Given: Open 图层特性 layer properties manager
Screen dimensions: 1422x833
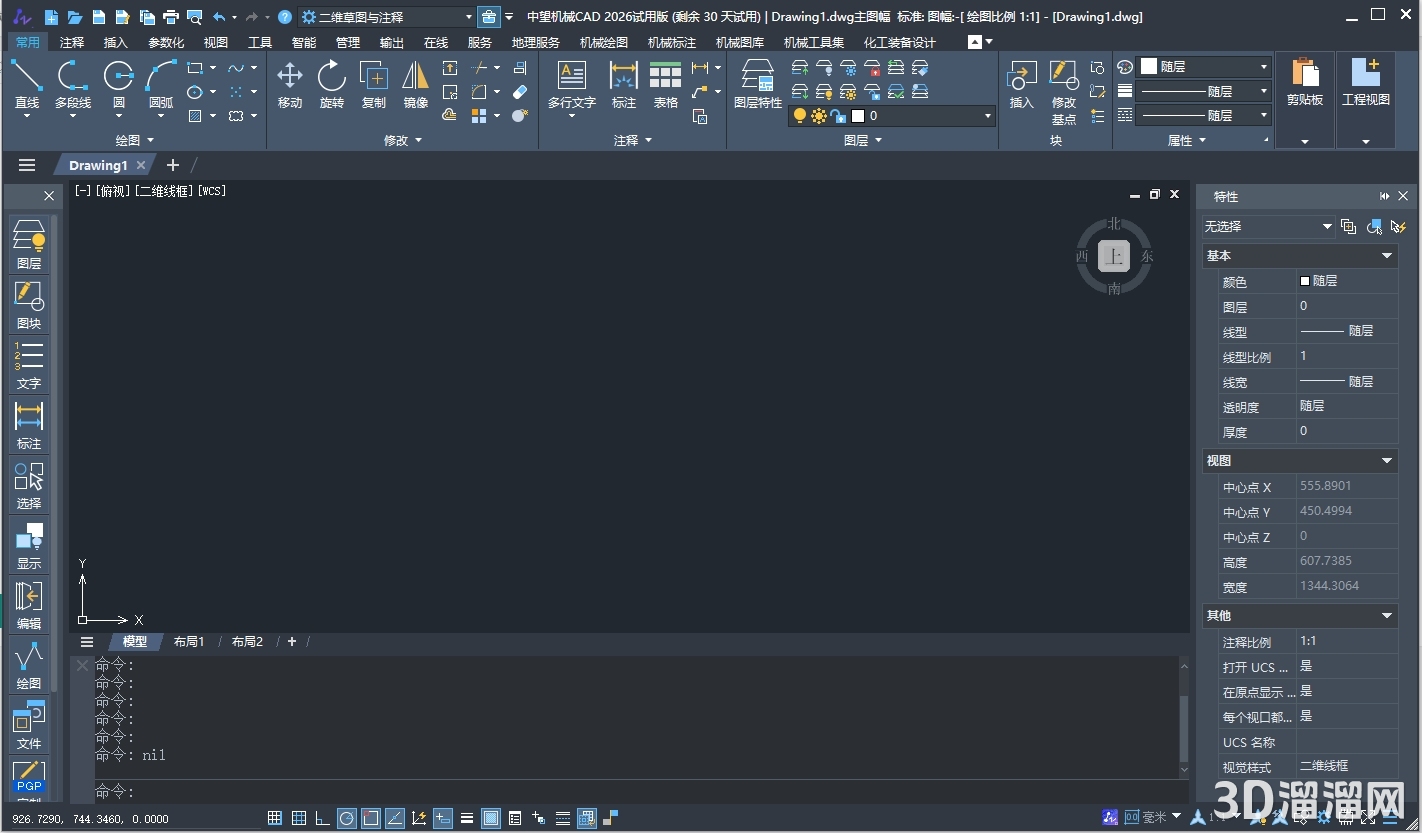Looking at the screenshot, I should [758, 85].
